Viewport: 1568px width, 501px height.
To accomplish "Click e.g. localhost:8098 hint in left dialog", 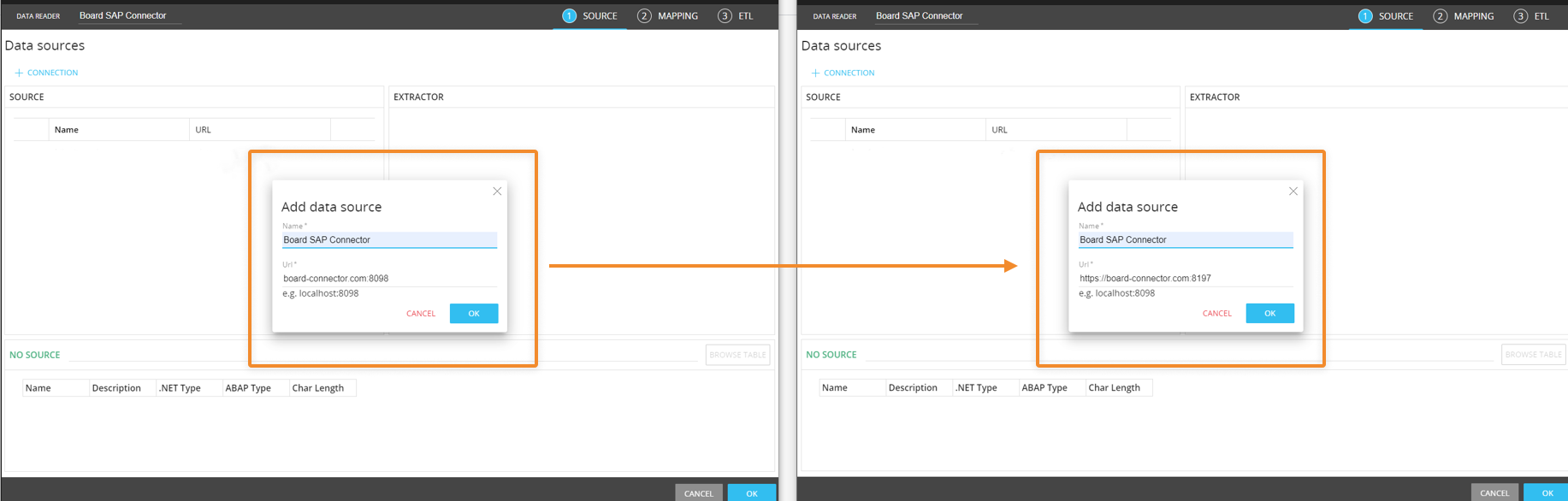I will [321, 293].
